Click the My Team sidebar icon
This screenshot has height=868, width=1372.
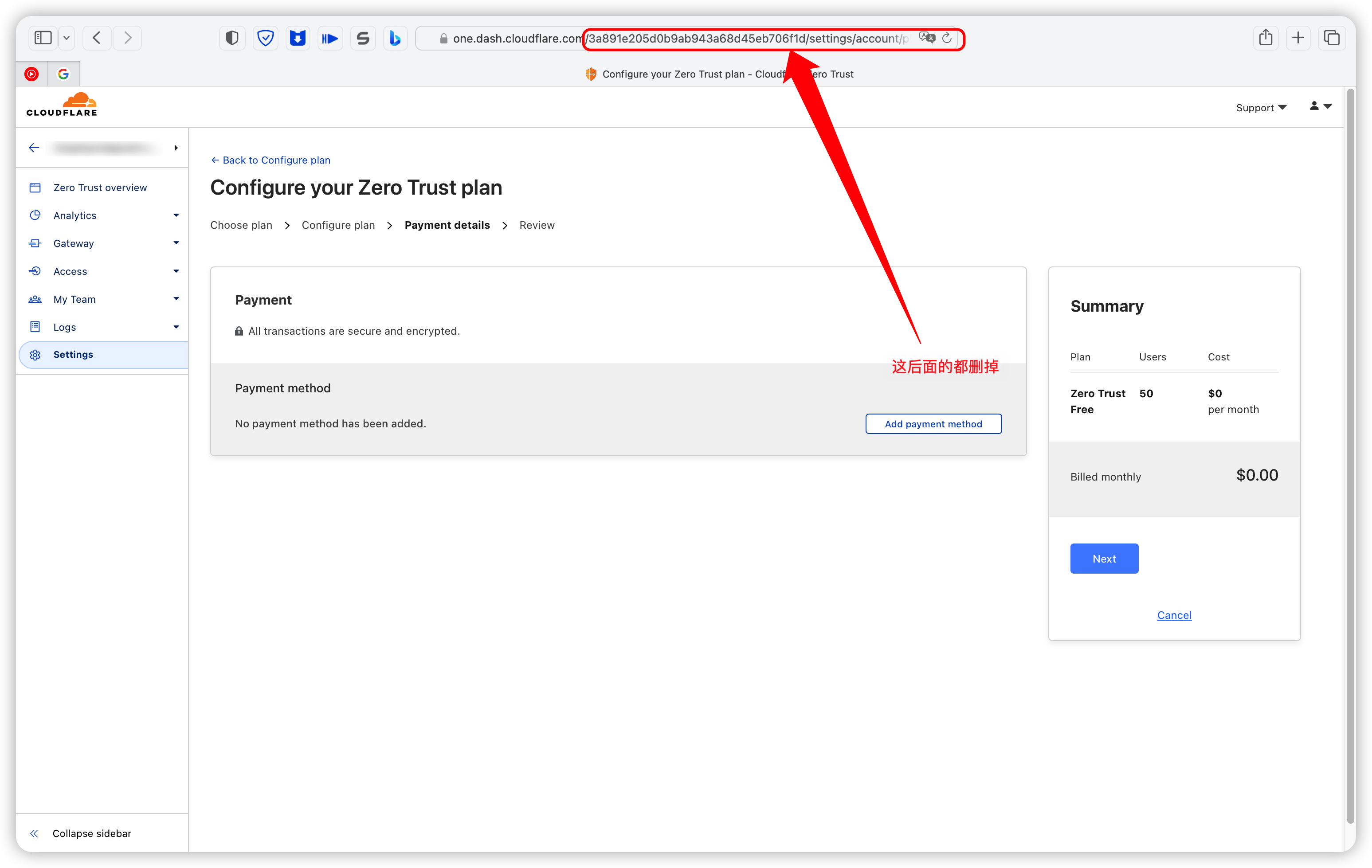point(36,298)
